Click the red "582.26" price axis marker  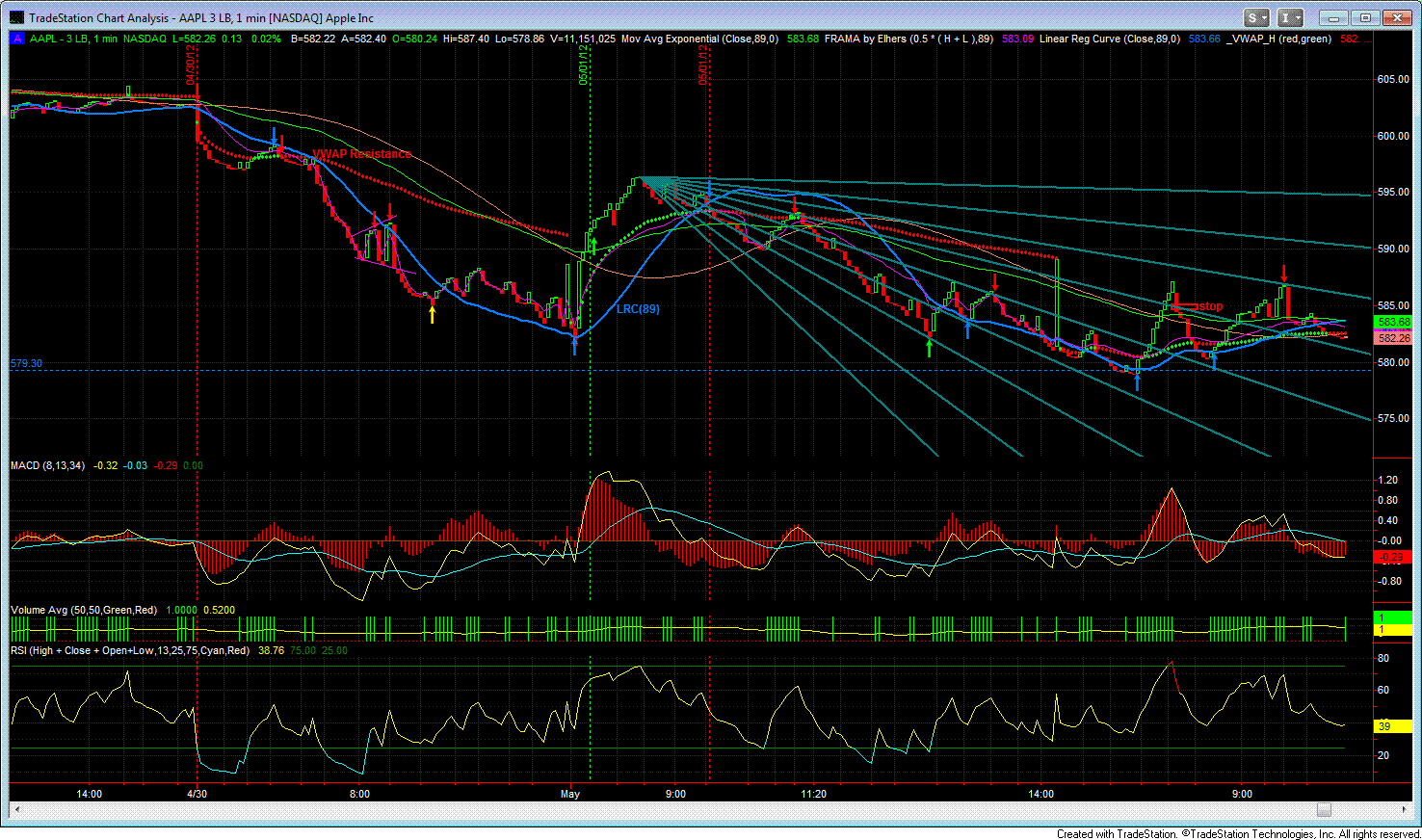coord(1393,338)
